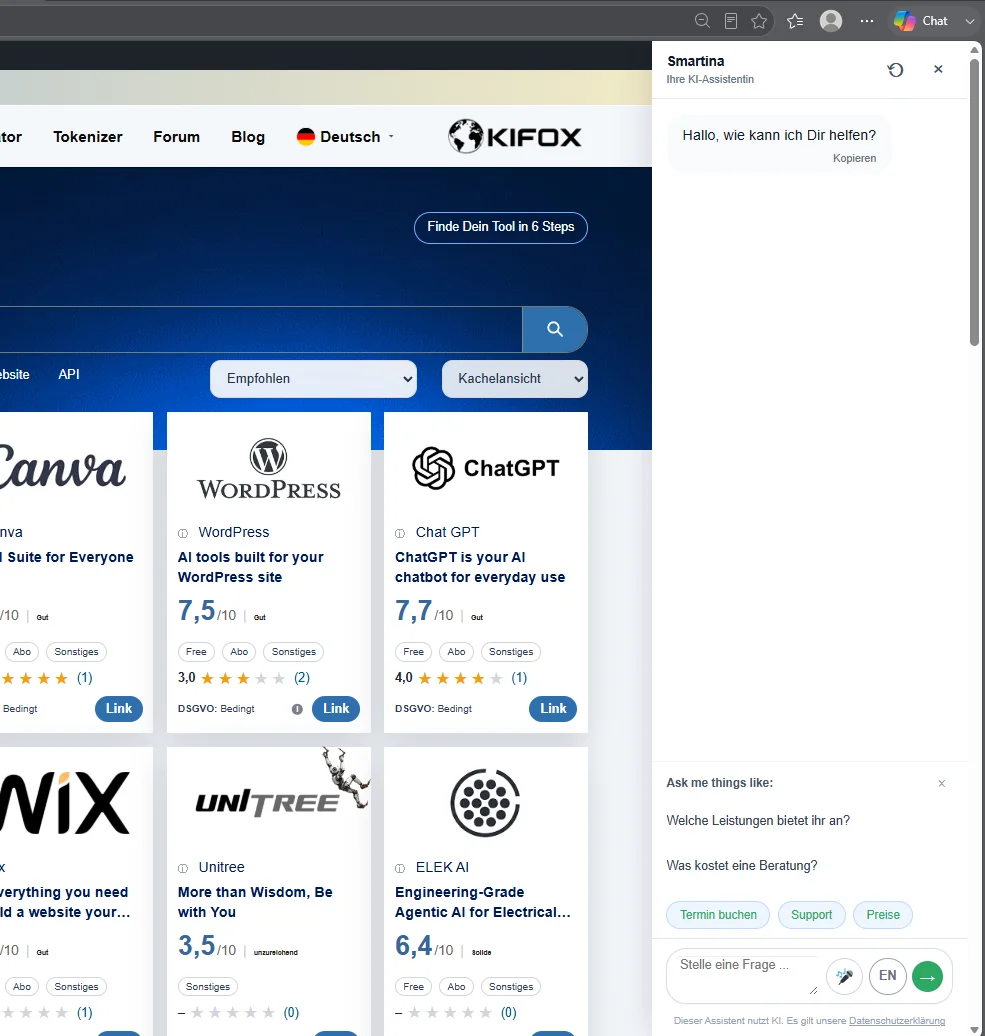The image size is (985, 1036).
Task: Click the ChatGPT logo thumbnail
Action: click(x=486, y=468)
